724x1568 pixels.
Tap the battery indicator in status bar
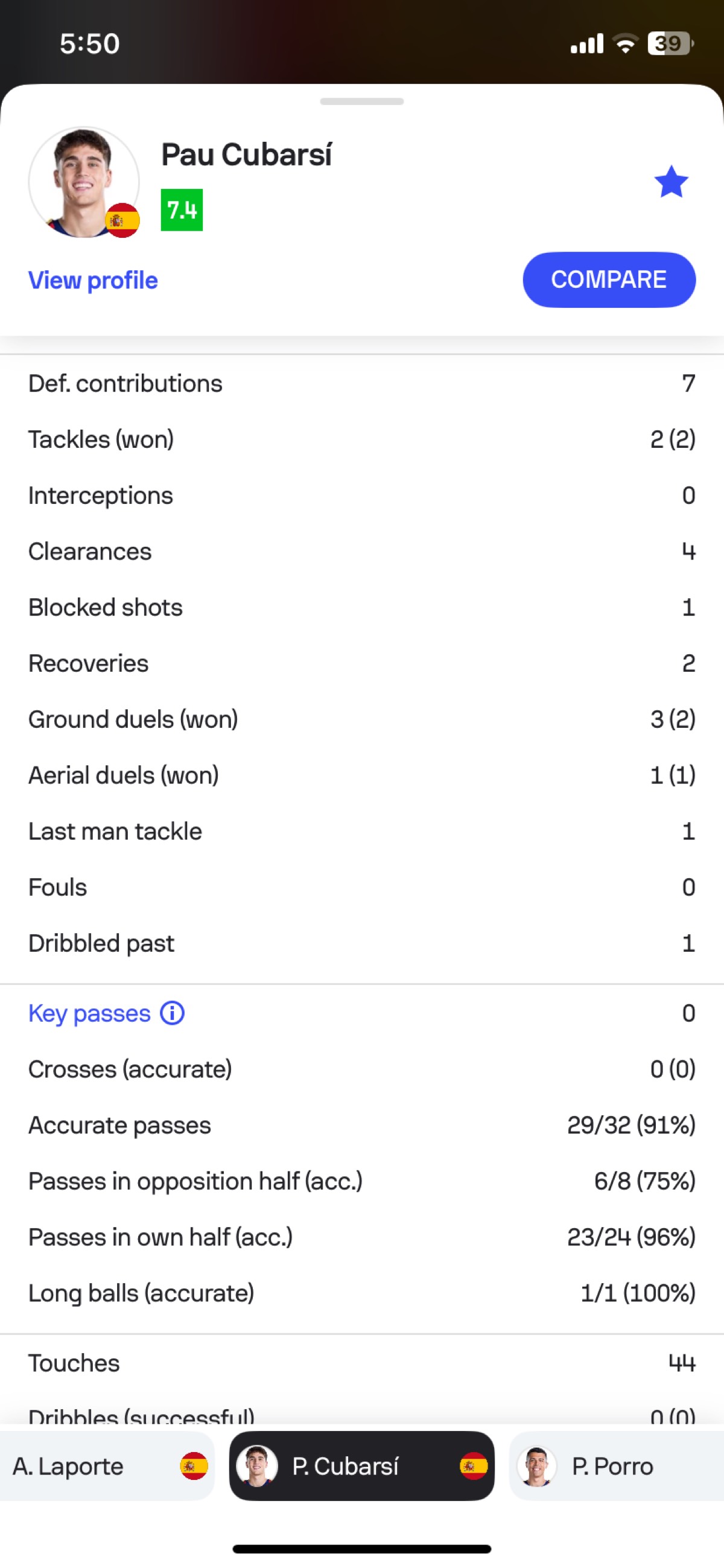(x=670, y=44)
